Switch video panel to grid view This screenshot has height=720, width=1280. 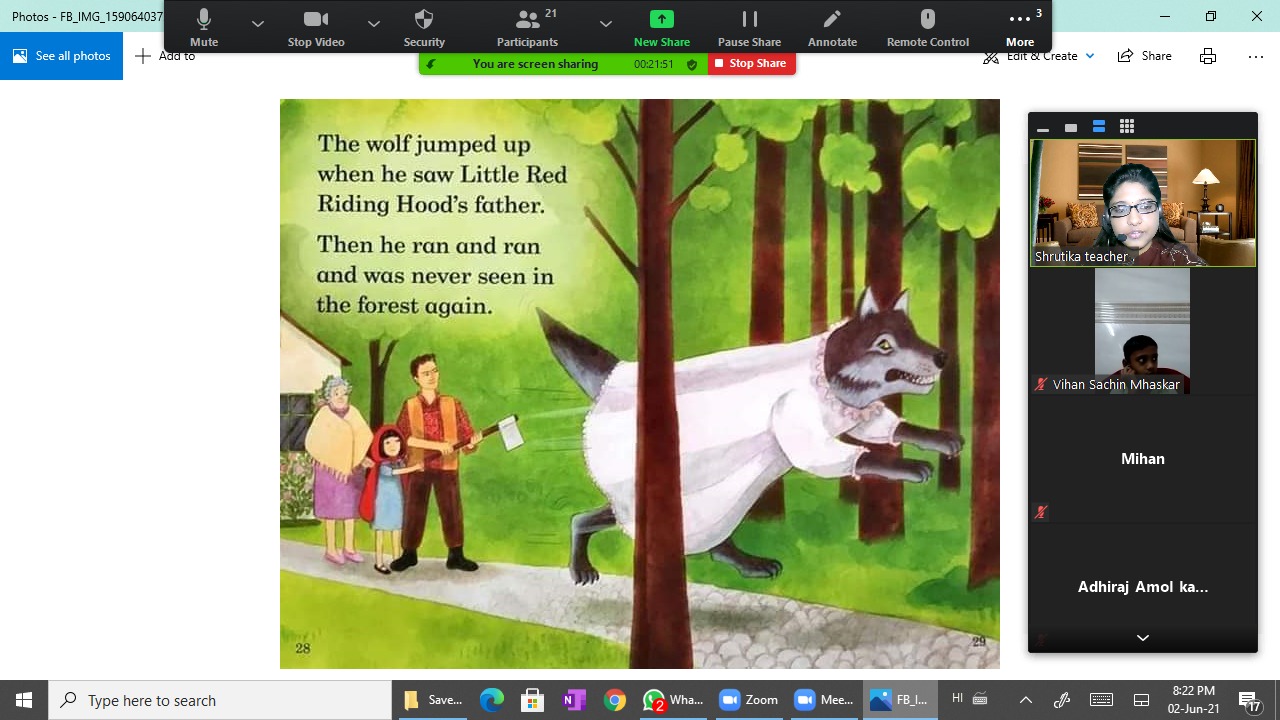click(x=1127, y=127)
